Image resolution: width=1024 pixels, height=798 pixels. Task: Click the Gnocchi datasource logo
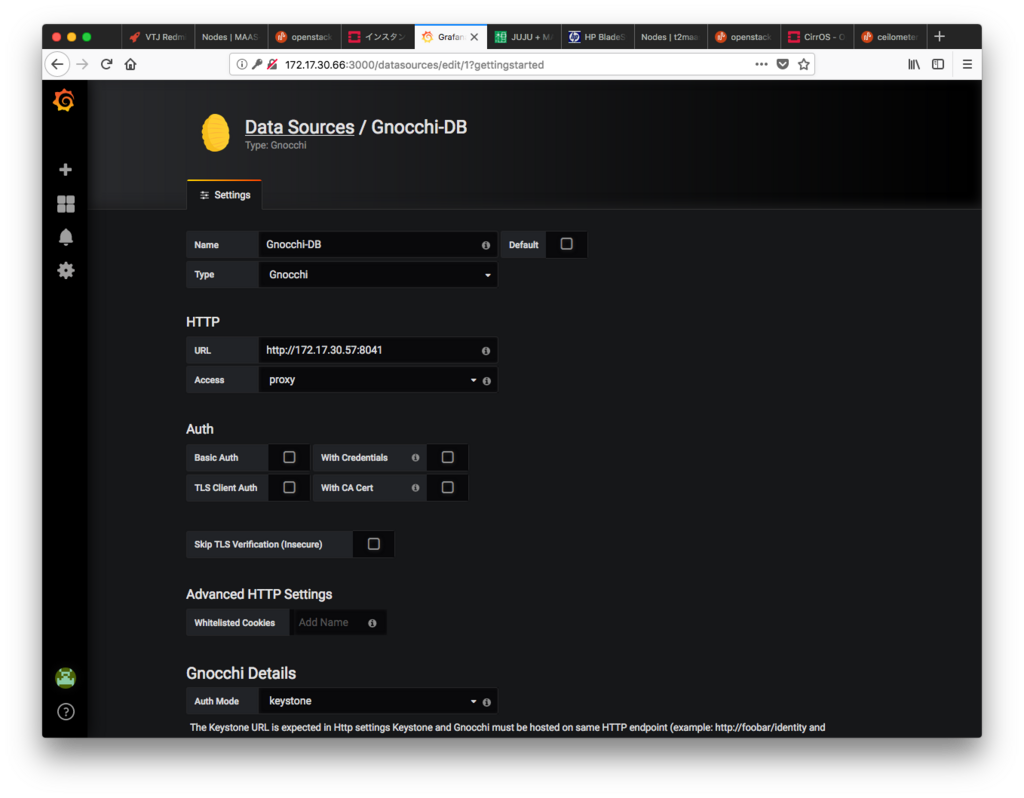click(216, 133)
